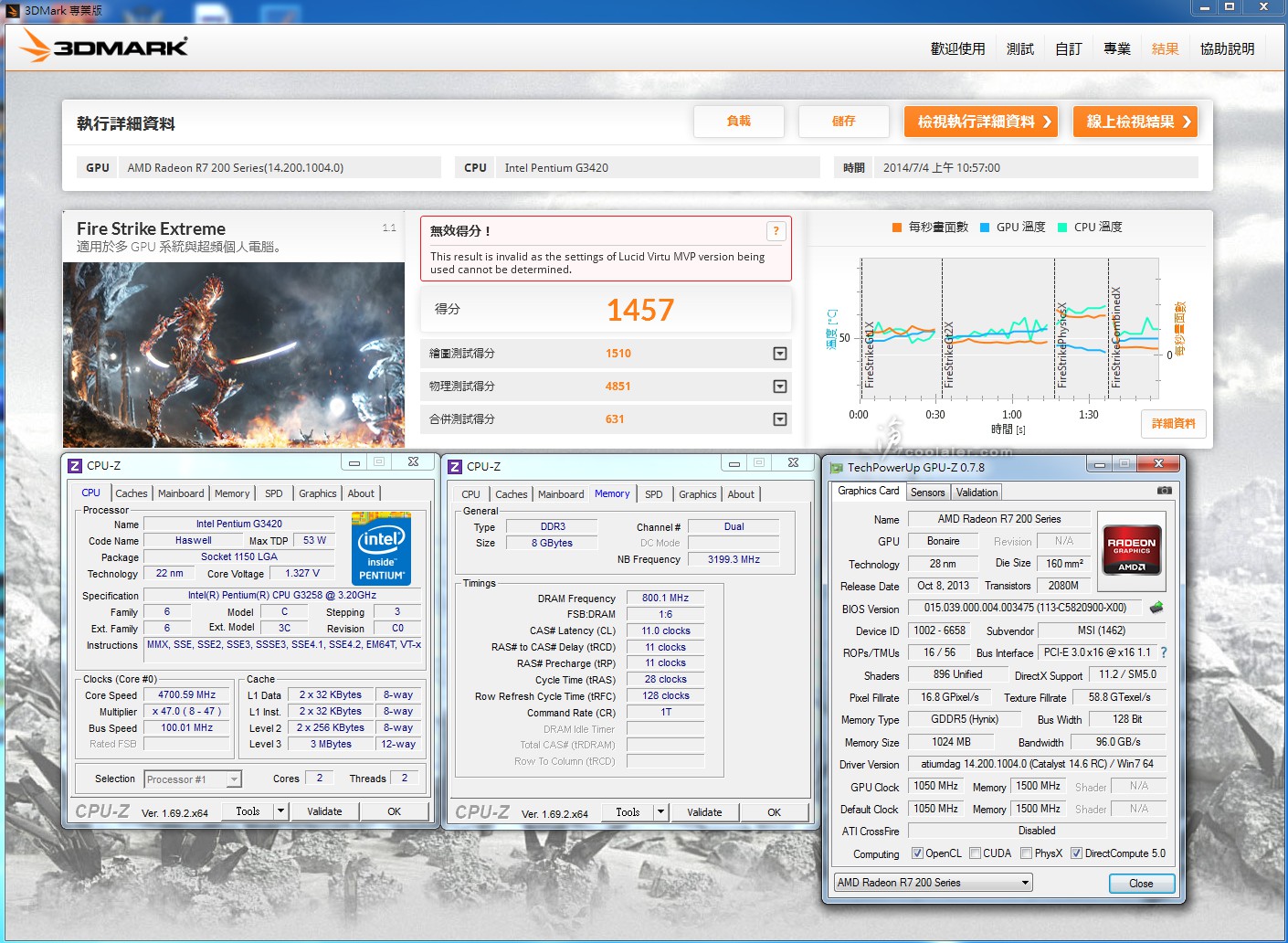Open 協助說明 tab in 3DMark

[x=1228, y=49]
